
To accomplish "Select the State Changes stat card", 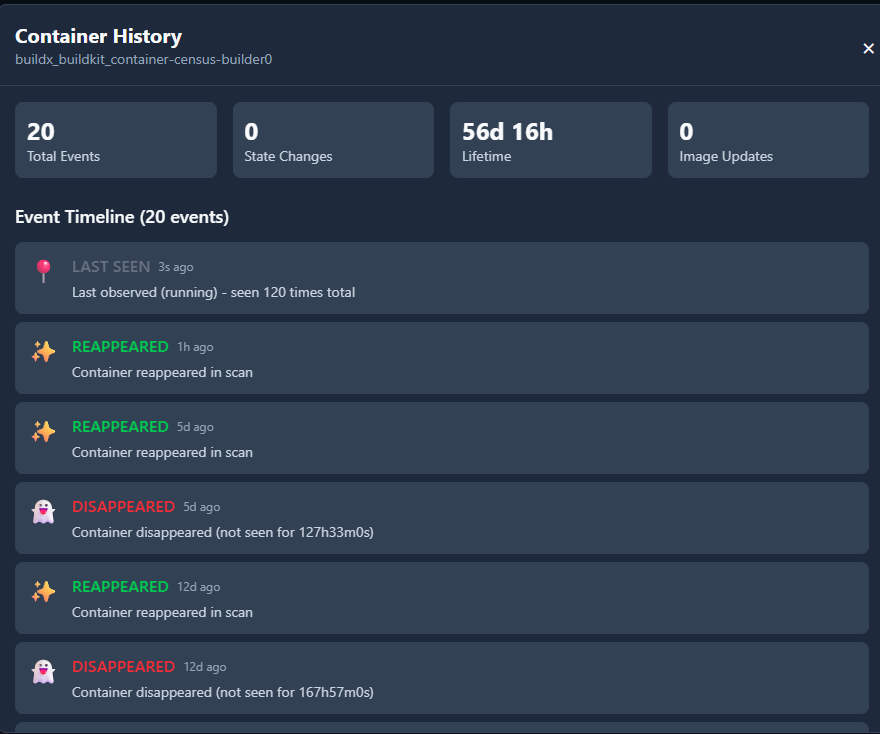I will 333,140.
